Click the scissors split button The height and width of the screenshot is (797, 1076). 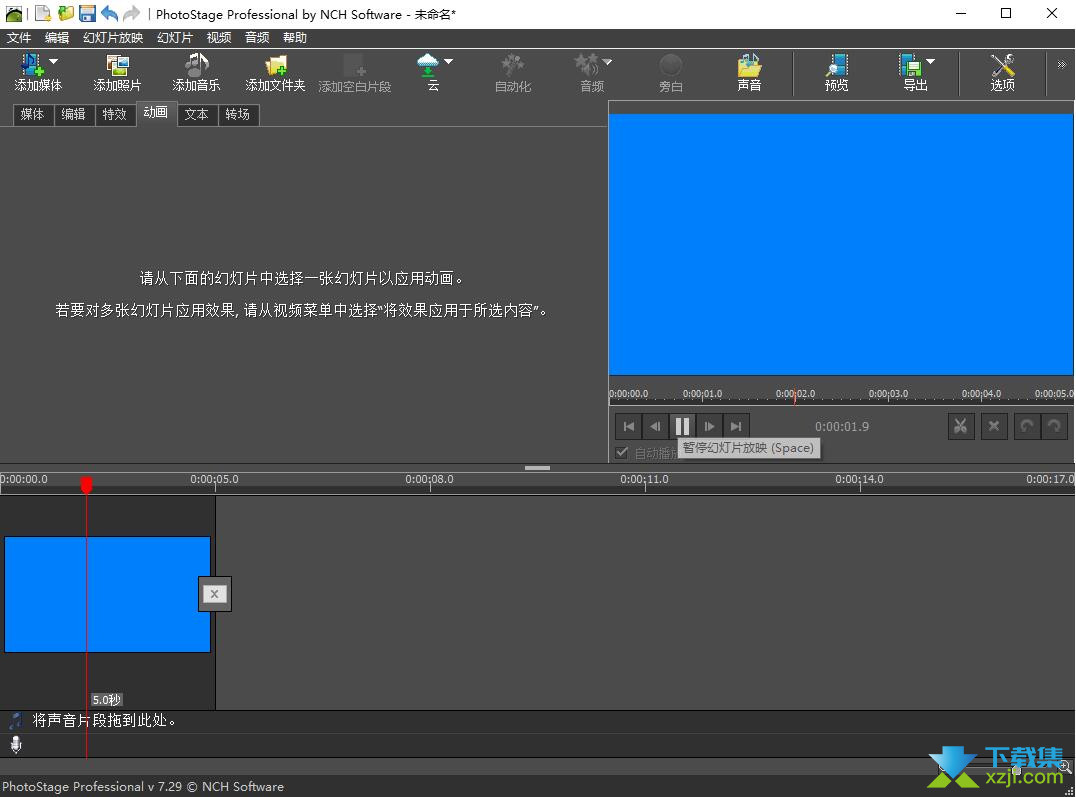click(x=961, y=426)
